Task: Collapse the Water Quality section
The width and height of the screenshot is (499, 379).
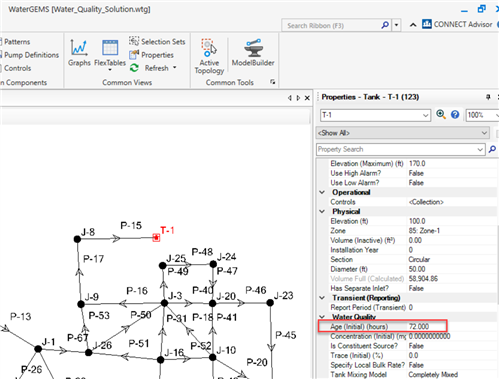Action: (x=322, y=317)
